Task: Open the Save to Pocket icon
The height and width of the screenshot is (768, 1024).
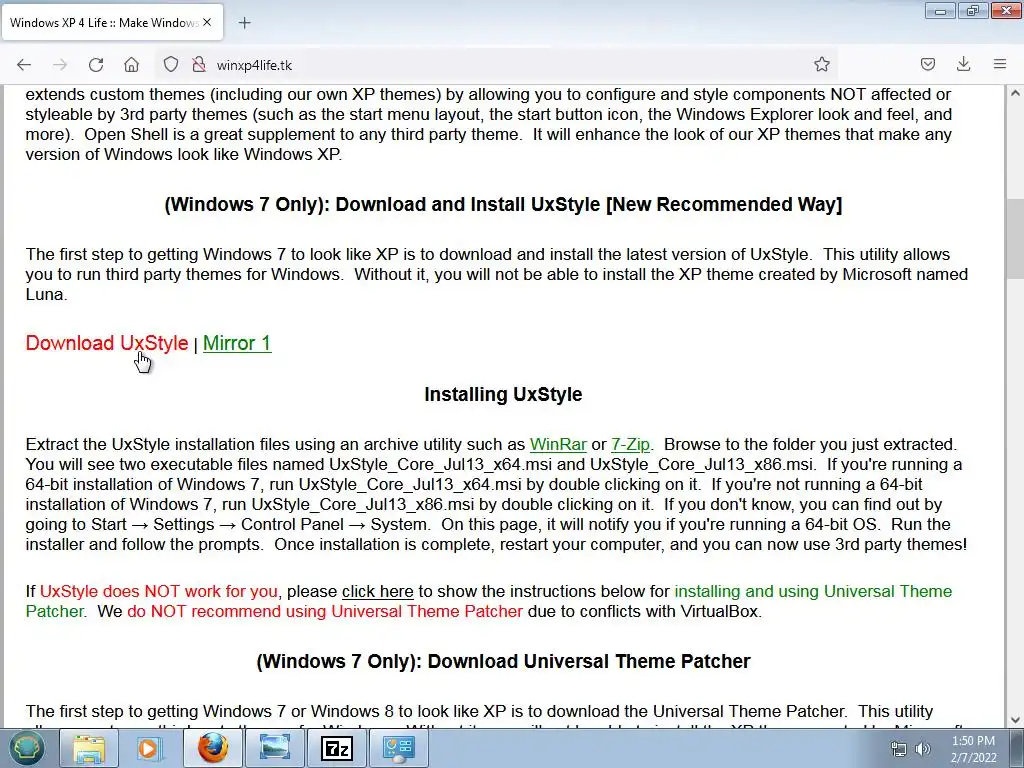Action: [x=927, y=64]
